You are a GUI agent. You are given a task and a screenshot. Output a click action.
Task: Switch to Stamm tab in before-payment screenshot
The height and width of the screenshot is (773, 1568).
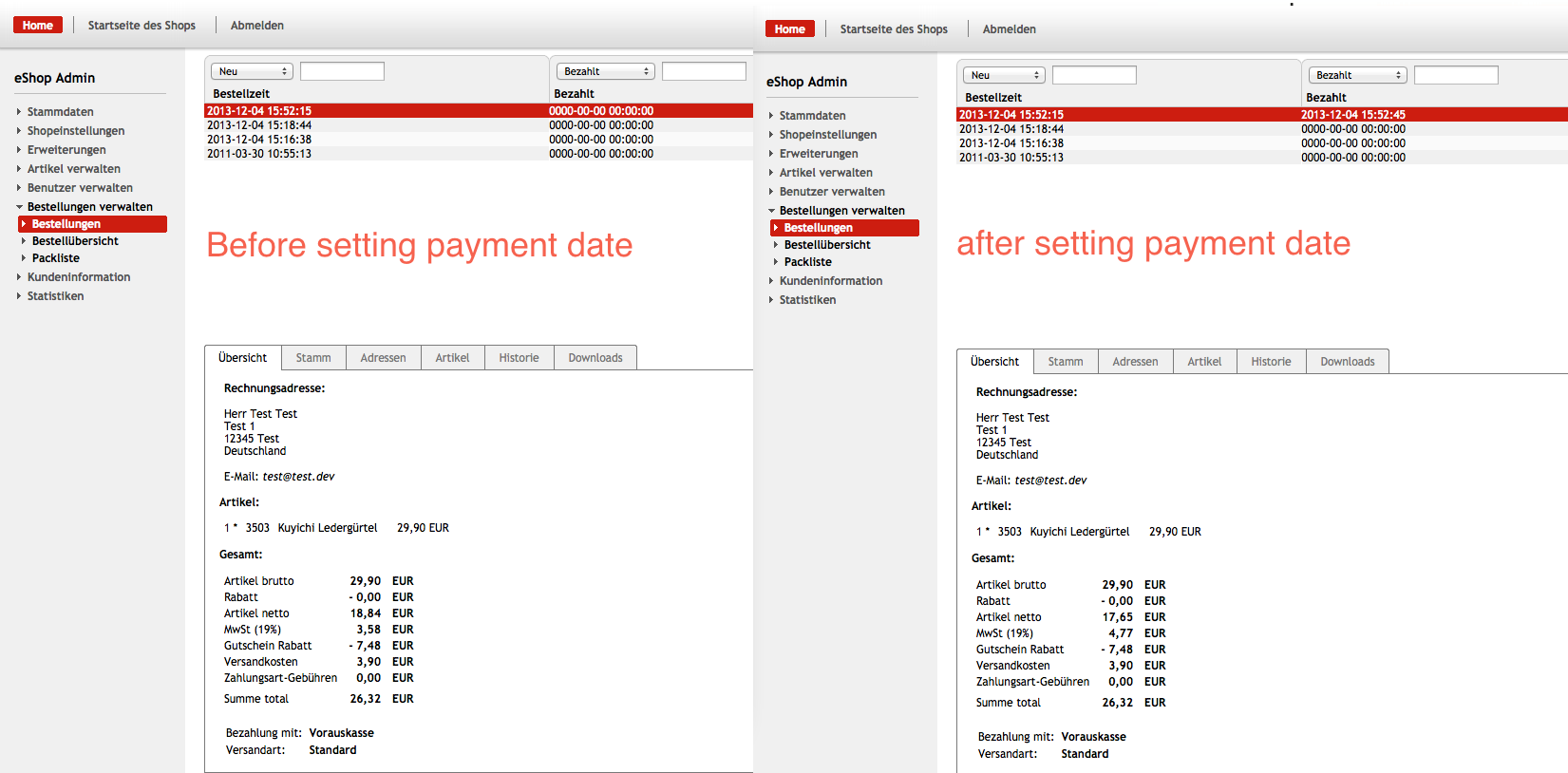click(x=313, y=358)
